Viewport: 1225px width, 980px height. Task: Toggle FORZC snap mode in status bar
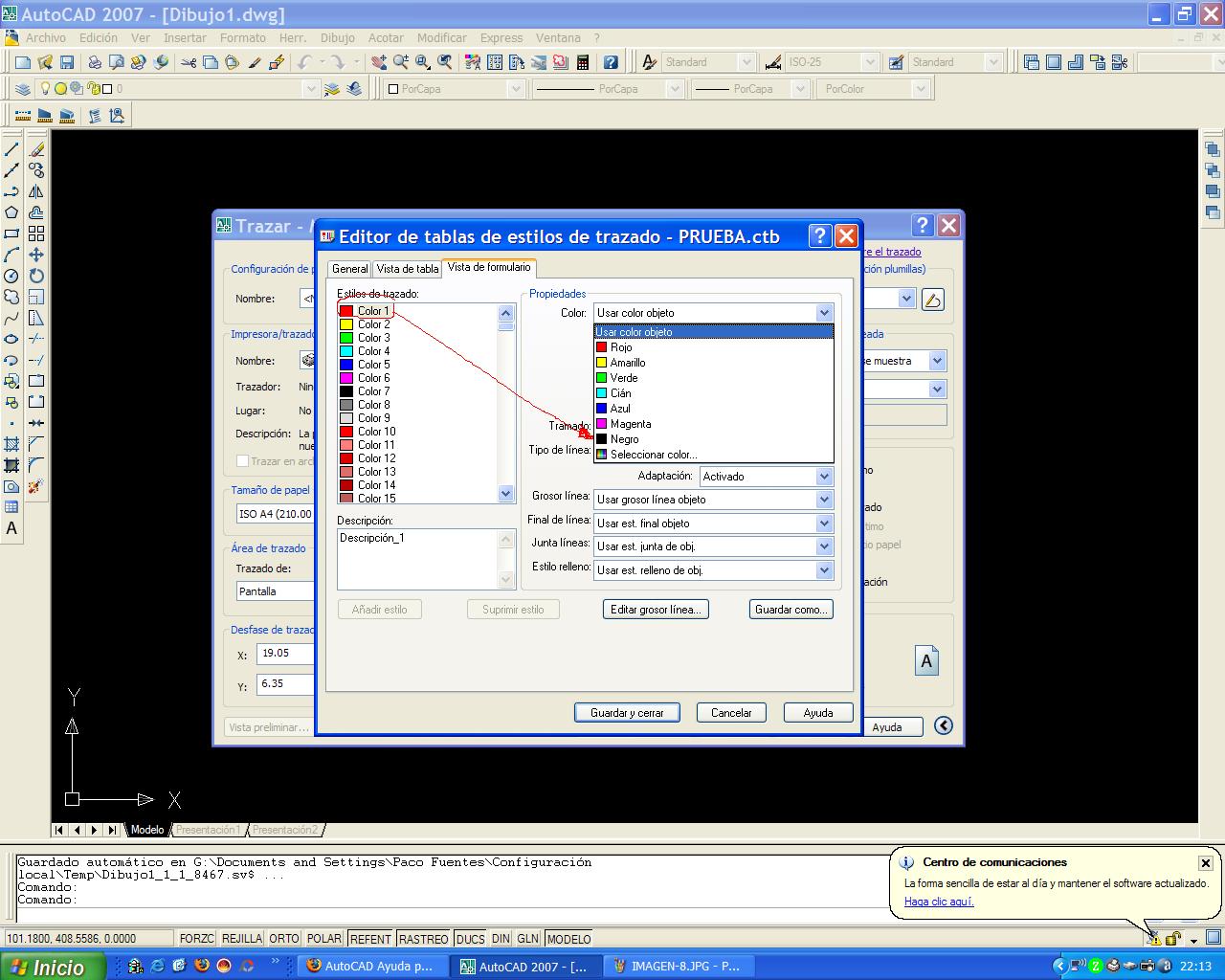pos(197,939)
